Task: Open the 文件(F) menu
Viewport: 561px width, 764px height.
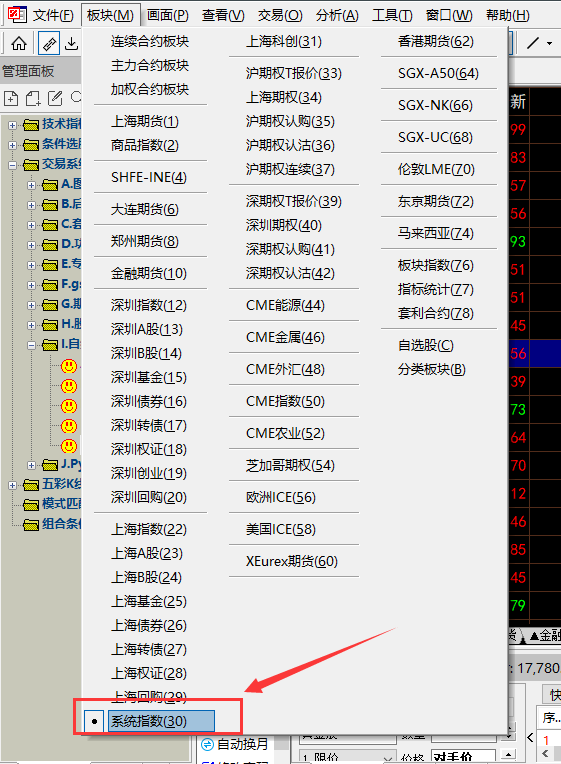Action: 53,15
